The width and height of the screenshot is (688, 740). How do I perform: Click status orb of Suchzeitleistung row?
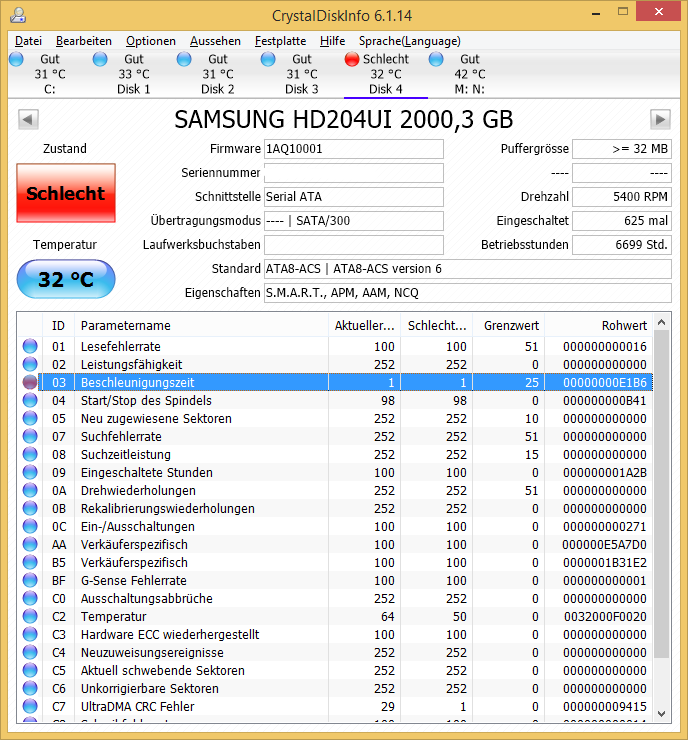coord(30,454)
